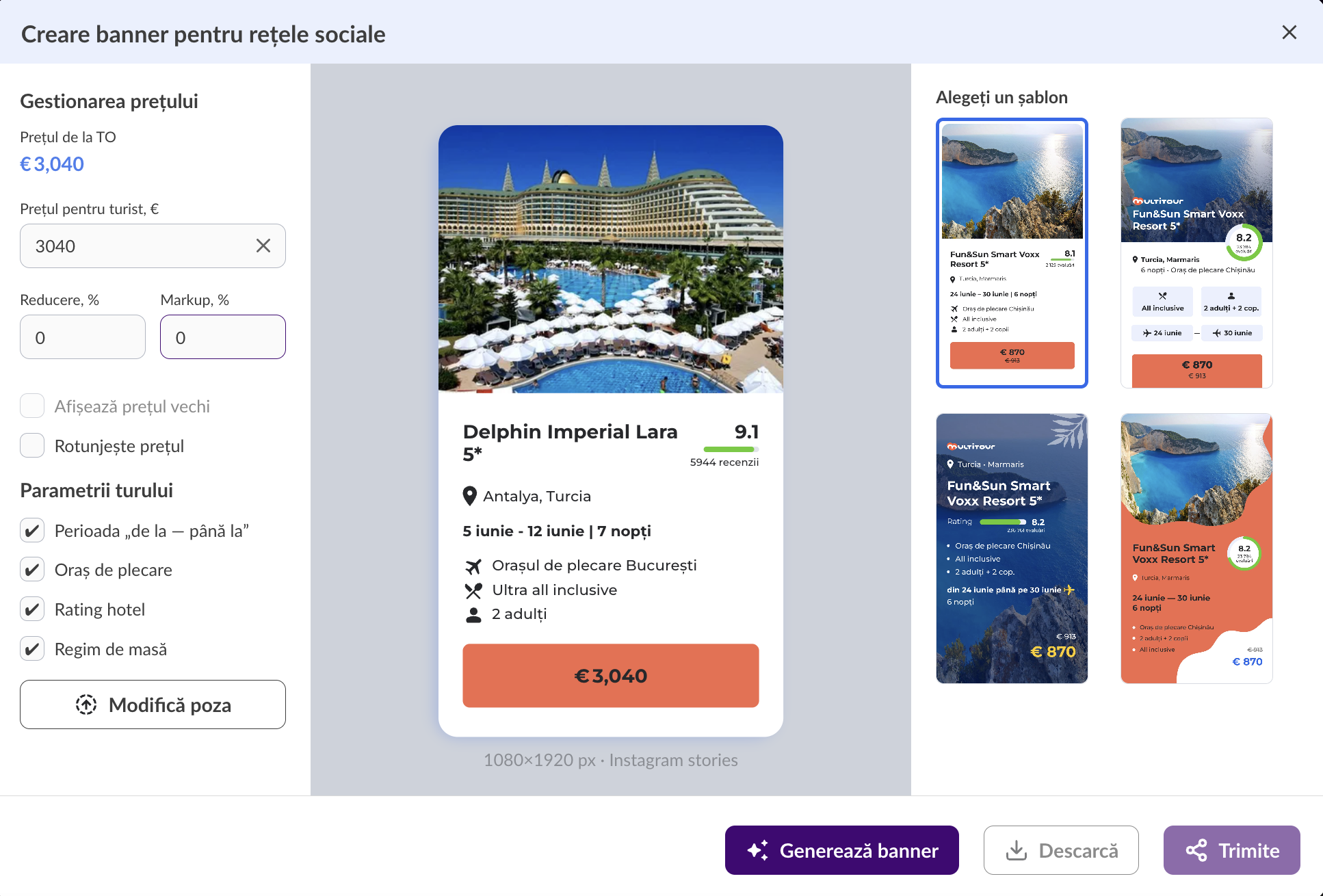
Task: Click the hotel pool photo in banner preview
Action: (611, 259)
